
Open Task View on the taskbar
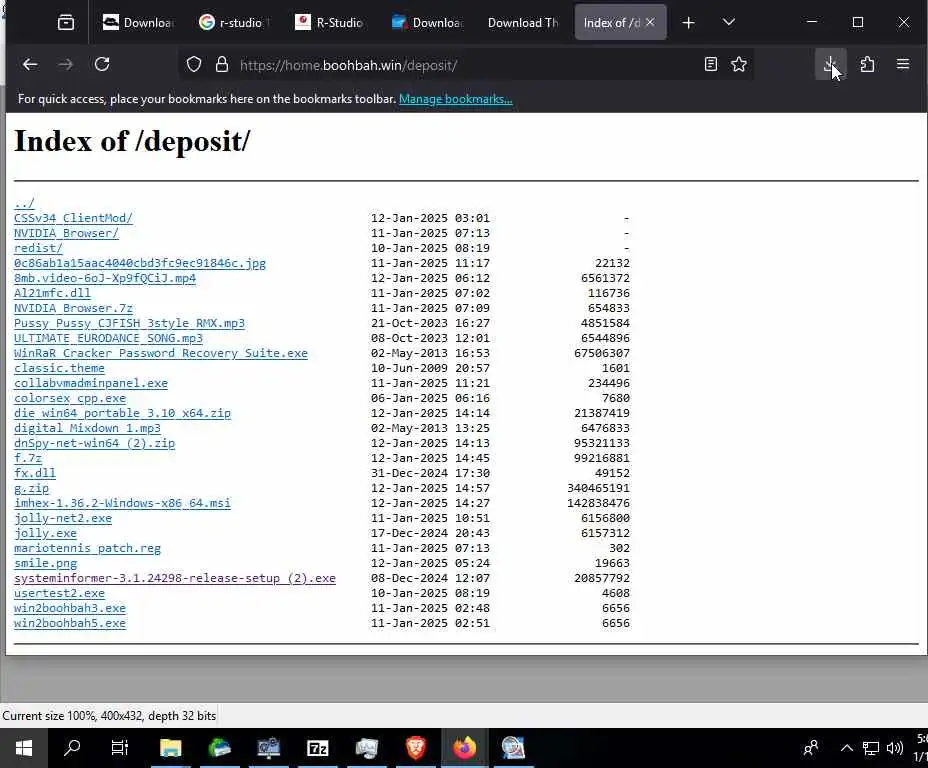click(120, 748)
